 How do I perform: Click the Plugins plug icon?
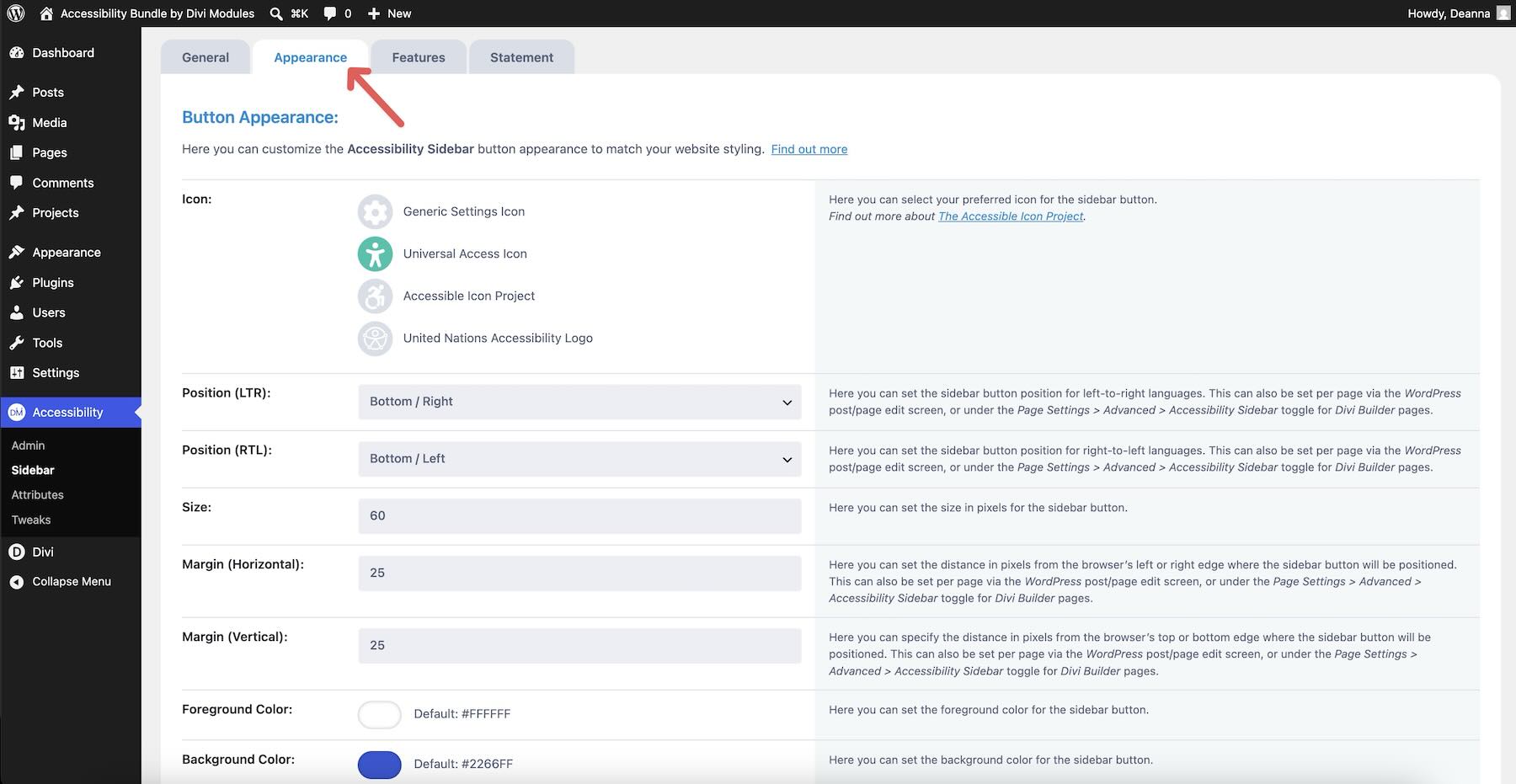tap(17, 282)
